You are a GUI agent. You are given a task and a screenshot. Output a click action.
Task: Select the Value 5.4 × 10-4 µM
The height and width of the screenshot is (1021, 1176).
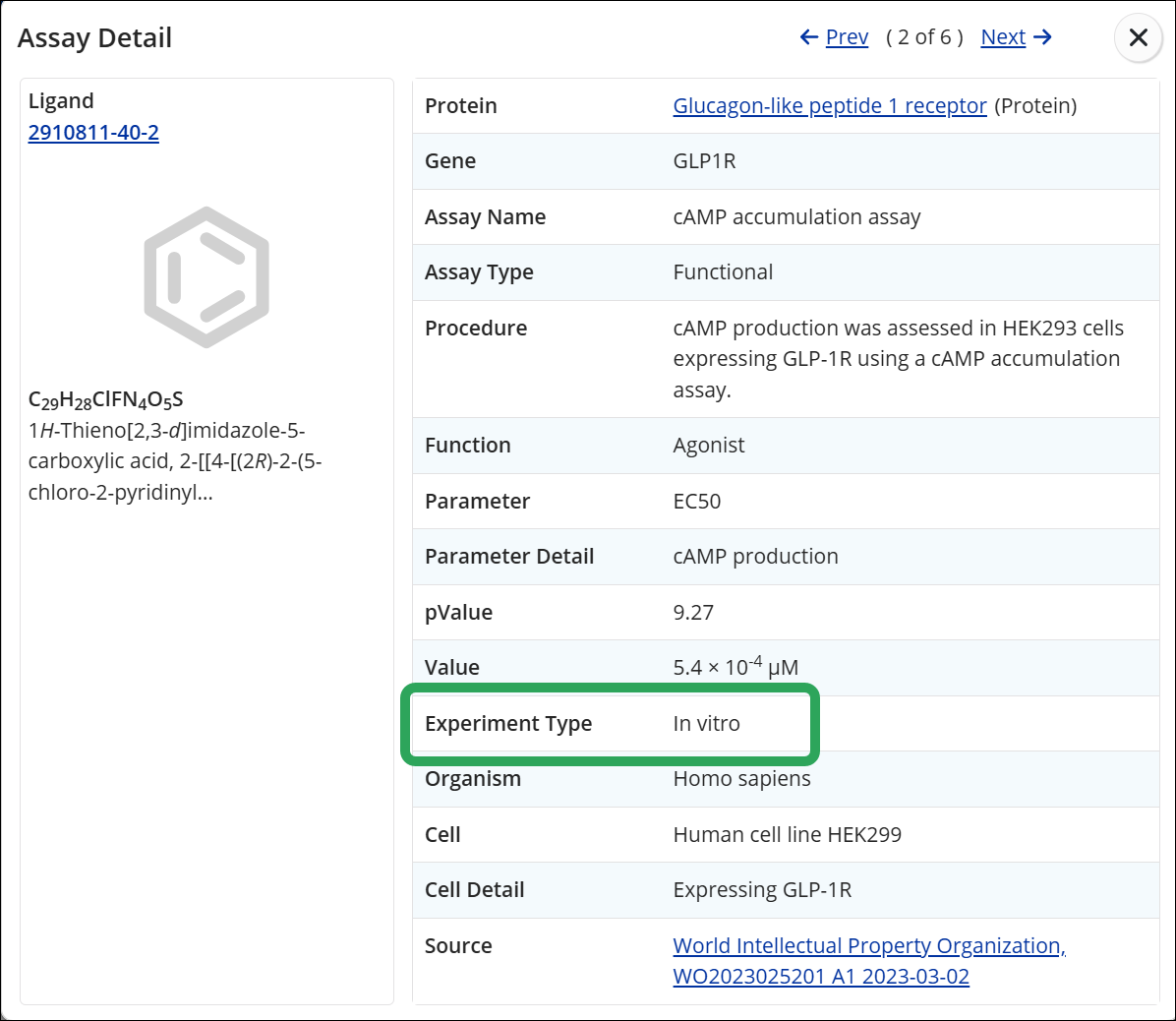pos(735,666)
